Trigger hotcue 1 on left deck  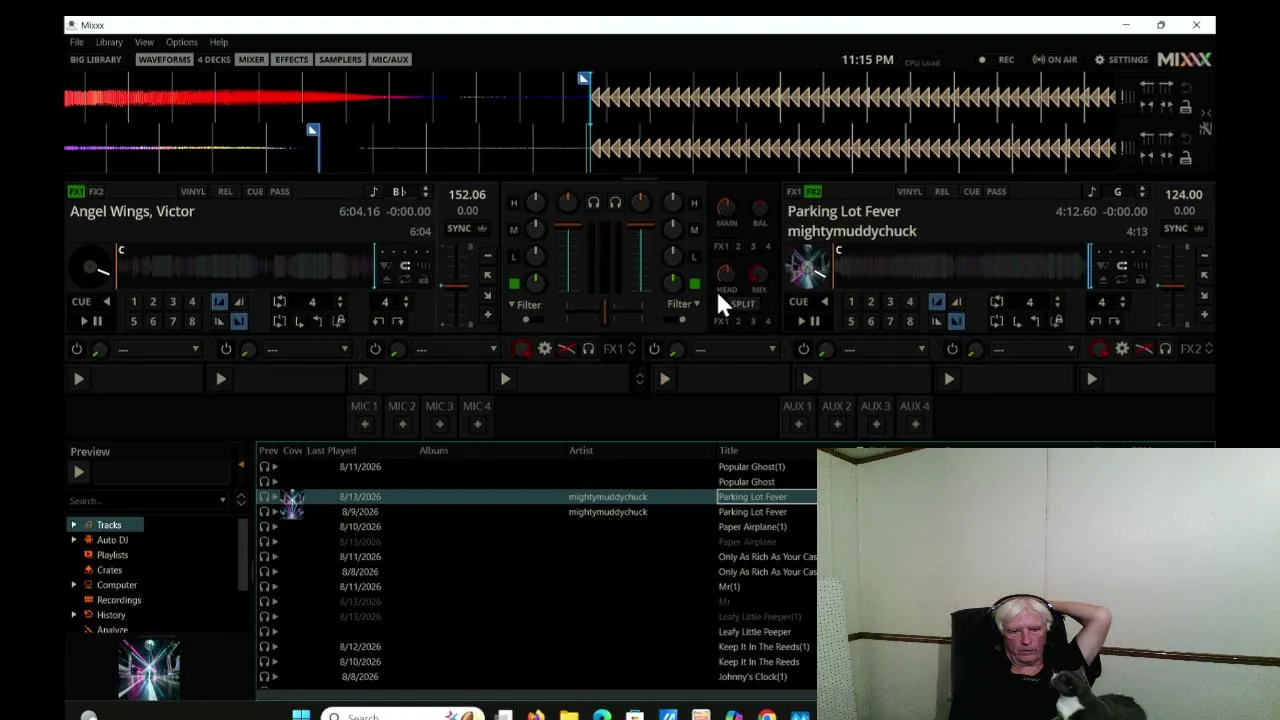pyautogui.click(x=133, y=302)
